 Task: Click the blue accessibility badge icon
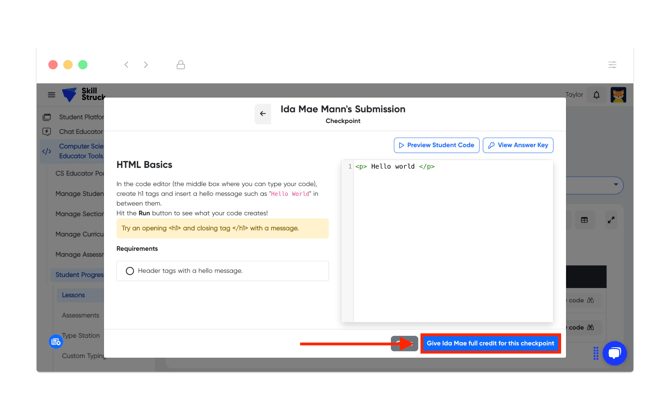[56, 342]
